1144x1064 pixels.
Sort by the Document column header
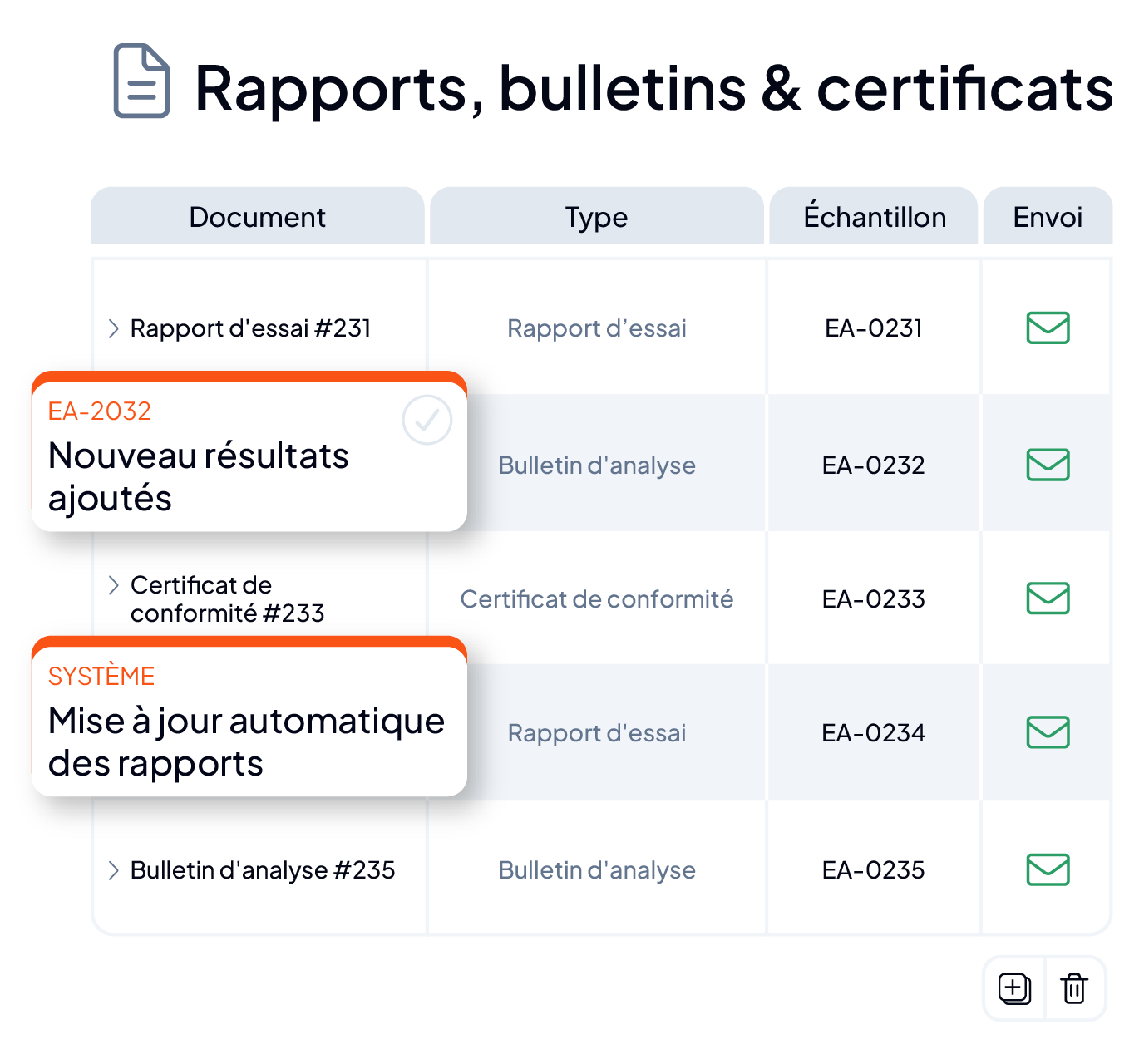tap(258, 216)
